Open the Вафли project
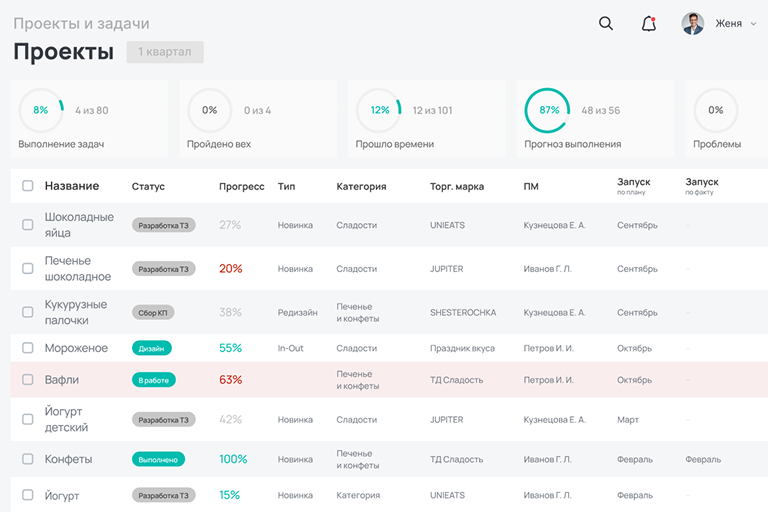Viewport: 768px width, 512px height. [x=61, y=380]
